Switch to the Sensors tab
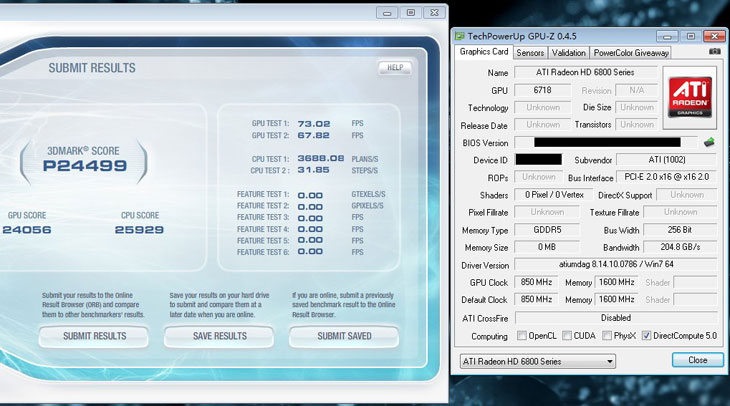 530,53
